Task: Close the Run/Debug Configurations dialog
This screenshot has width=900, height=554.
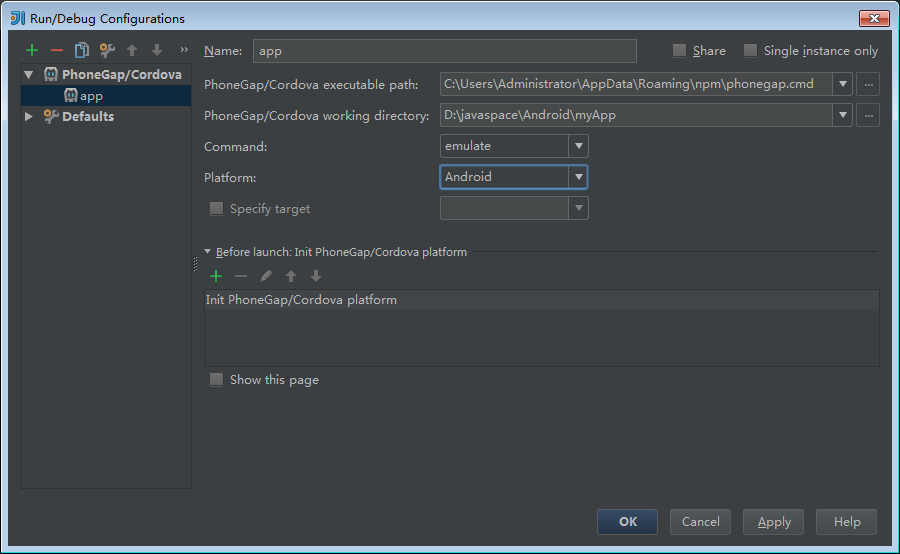Action: click(874, 18)
